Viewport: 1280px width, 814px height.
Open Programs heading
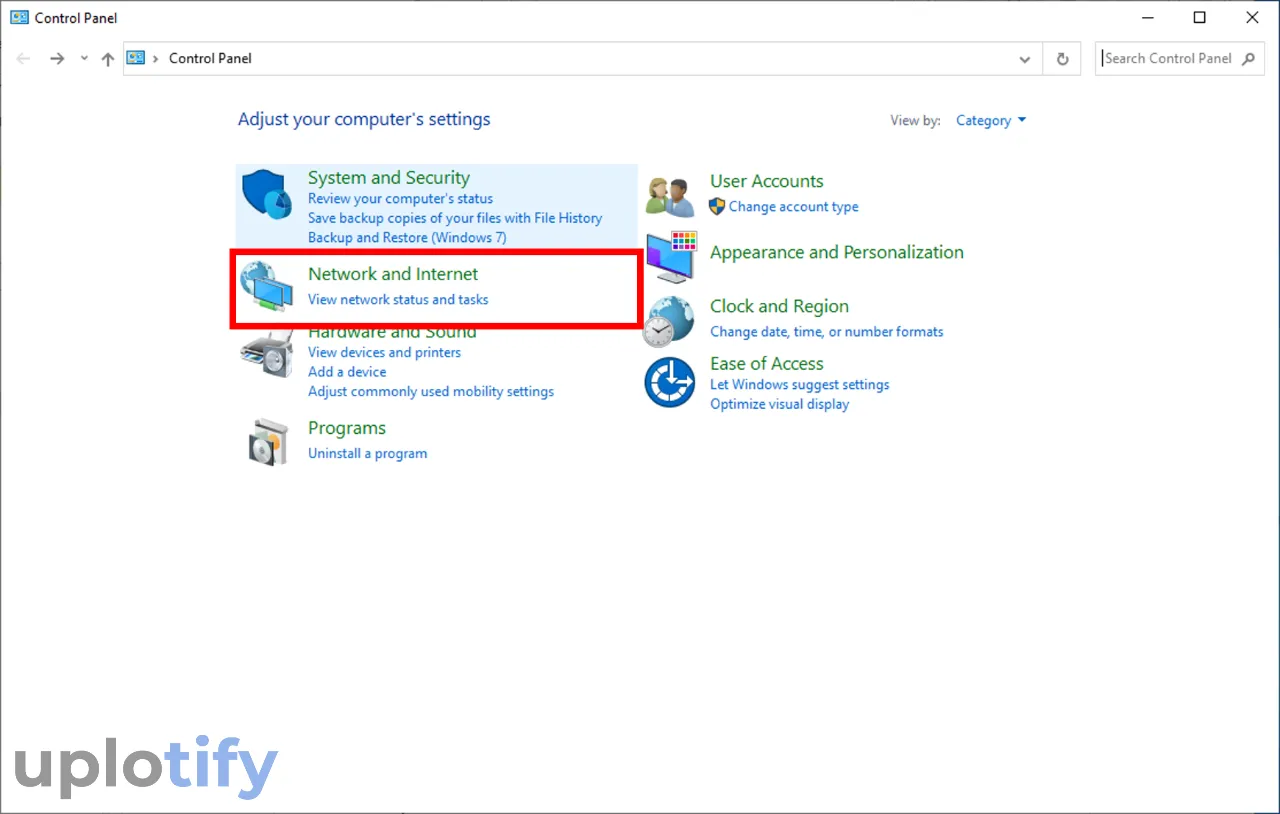(x=347, y=428)
